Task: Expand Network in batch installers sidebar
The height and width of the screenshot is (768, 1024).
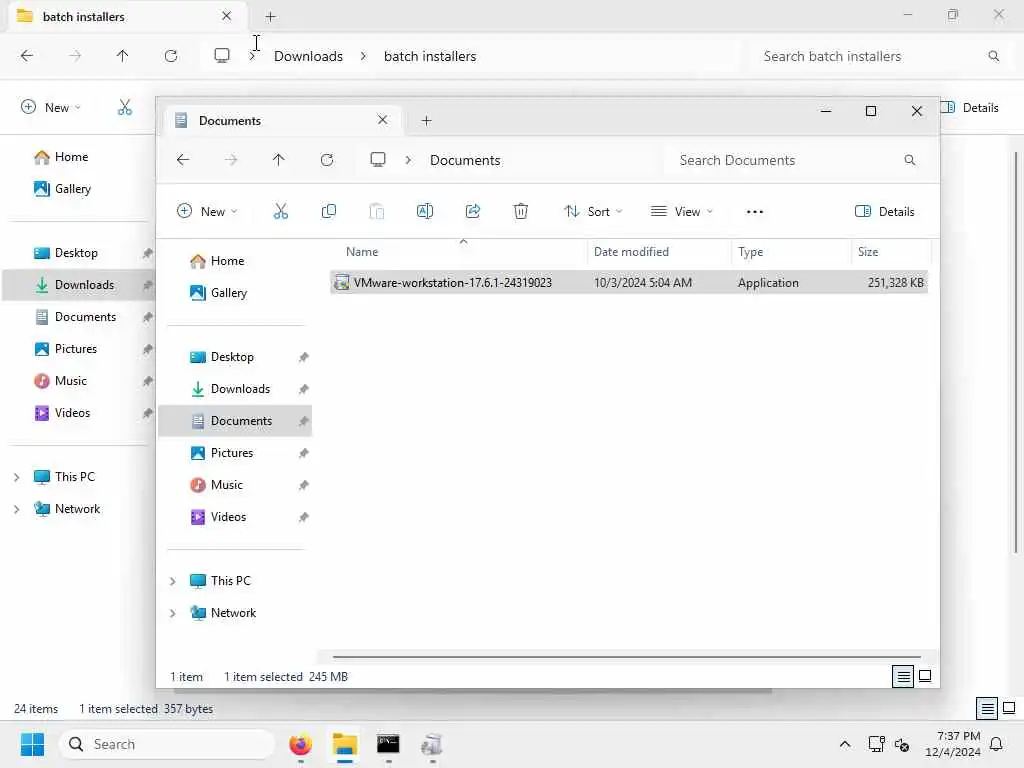Action: point(16,509)
